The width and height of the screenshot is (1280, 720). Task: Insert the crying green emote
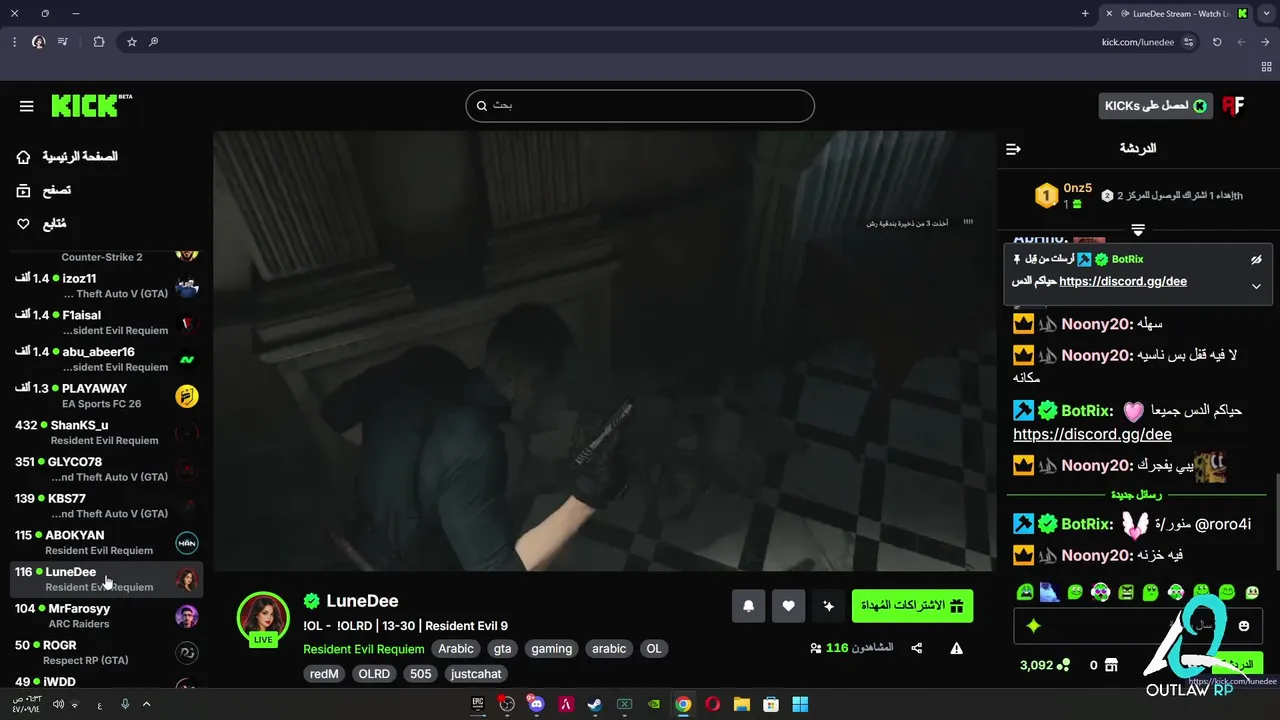tap(1025, 592)
